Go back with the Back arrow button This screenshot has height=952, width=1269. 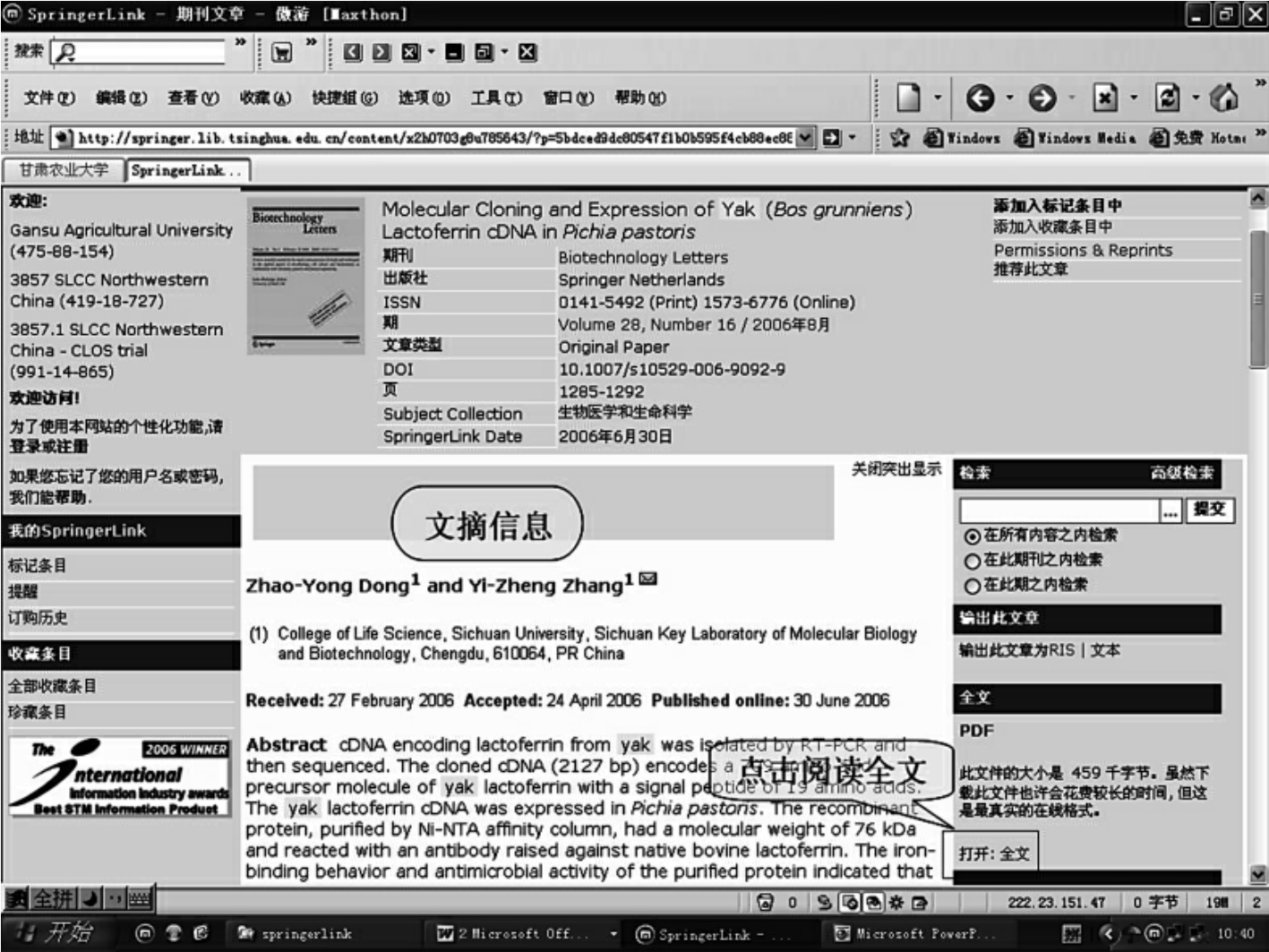pos(980,98)
